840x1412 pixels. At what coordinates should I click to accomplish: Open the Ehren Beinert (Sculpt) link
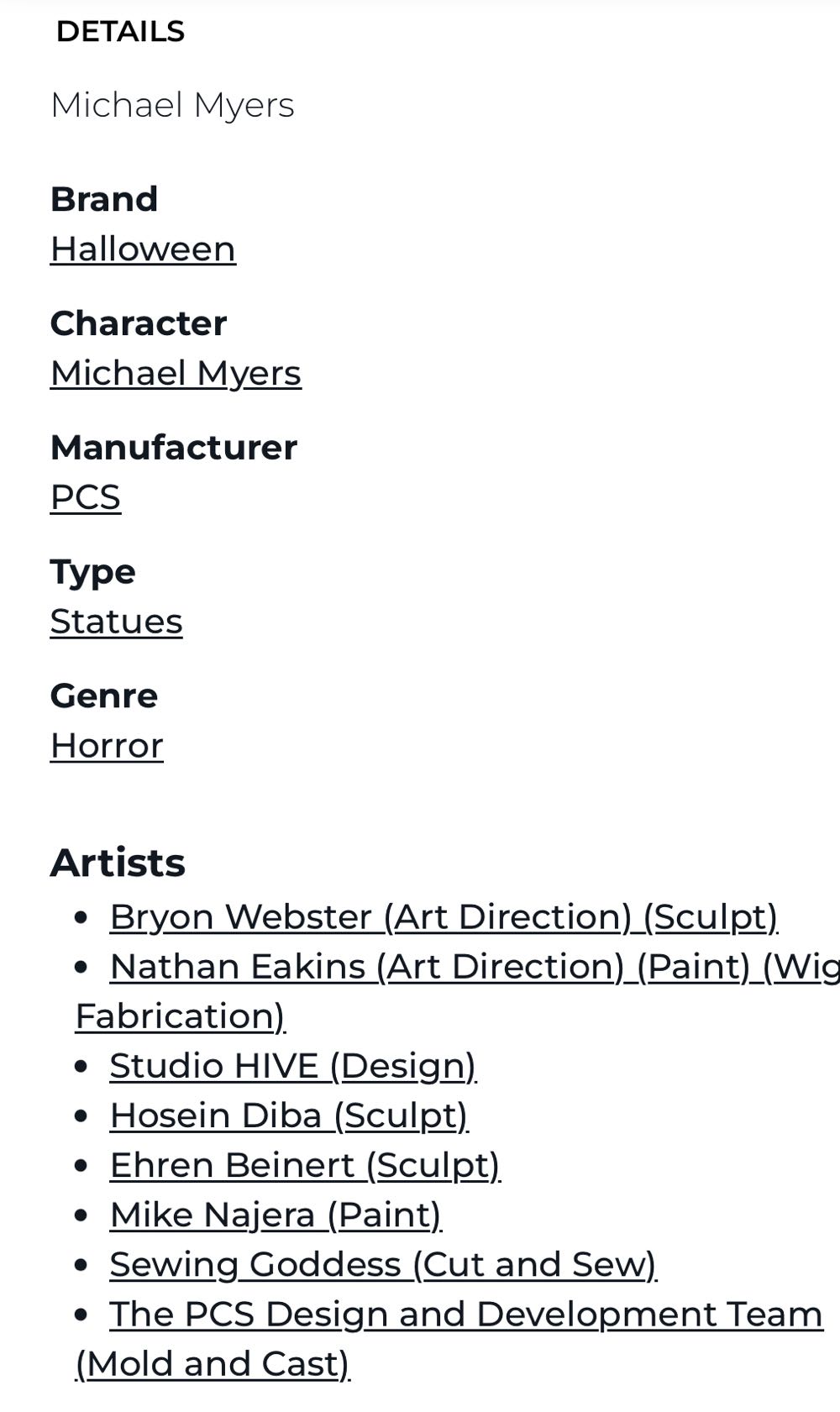(305, 1166)
